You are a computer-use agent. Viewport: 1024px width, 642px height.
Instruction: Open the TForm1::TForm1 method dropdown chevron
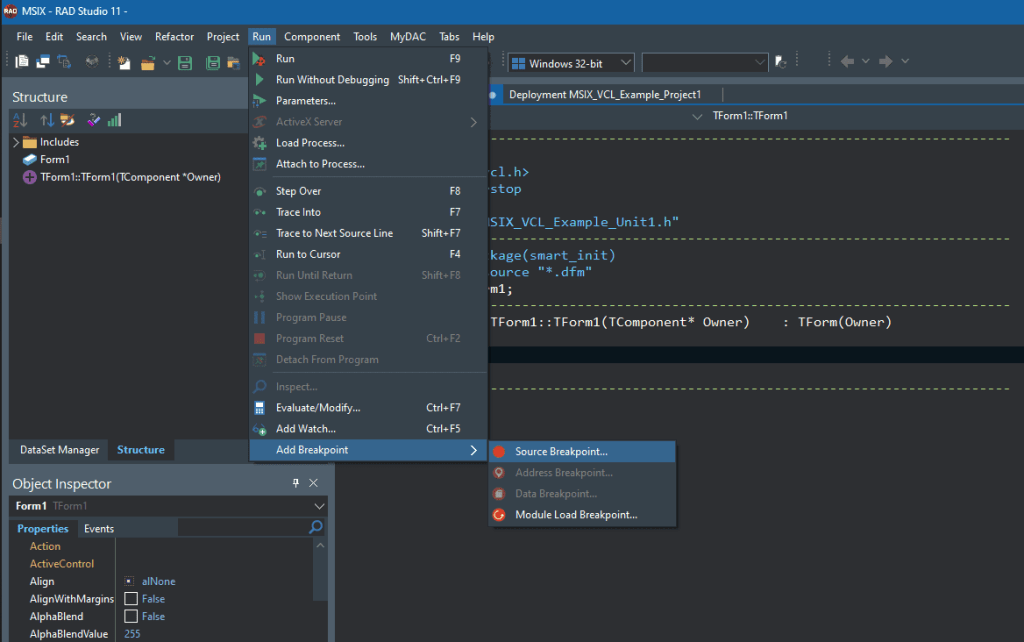pos(697,116)
